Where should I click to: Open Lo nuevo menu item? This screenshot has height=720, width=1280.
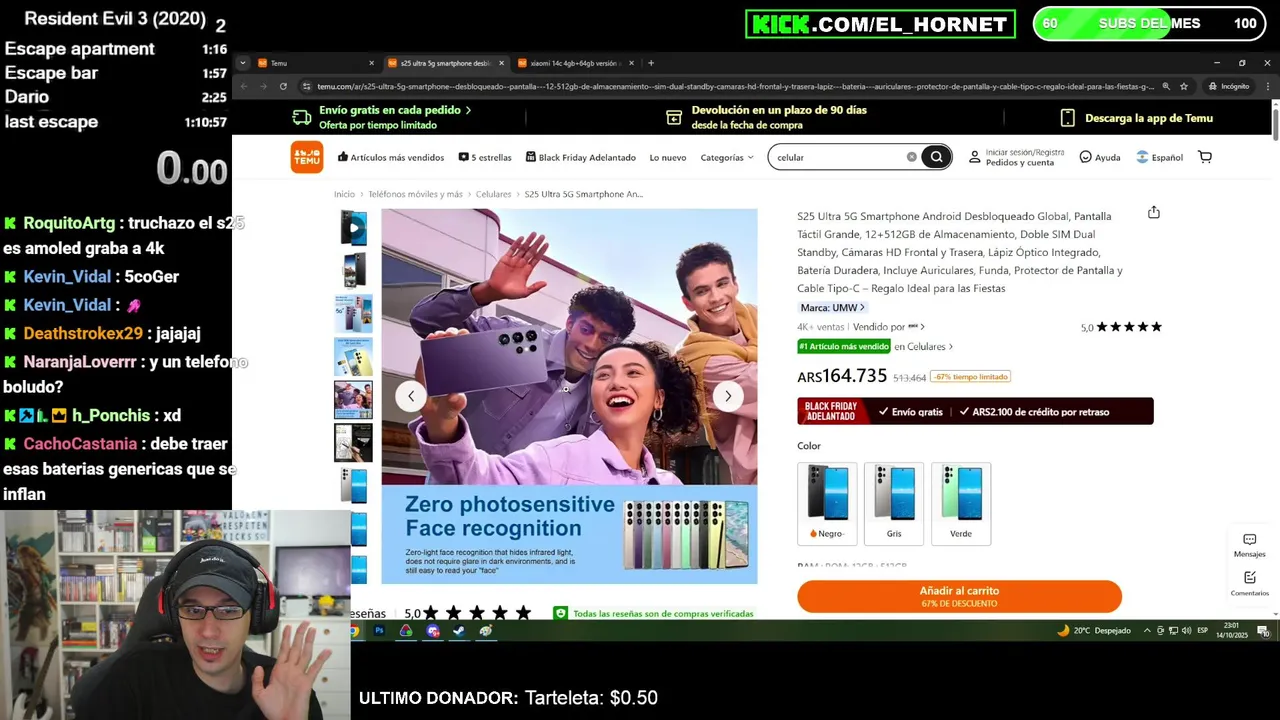tap(668, 157)
